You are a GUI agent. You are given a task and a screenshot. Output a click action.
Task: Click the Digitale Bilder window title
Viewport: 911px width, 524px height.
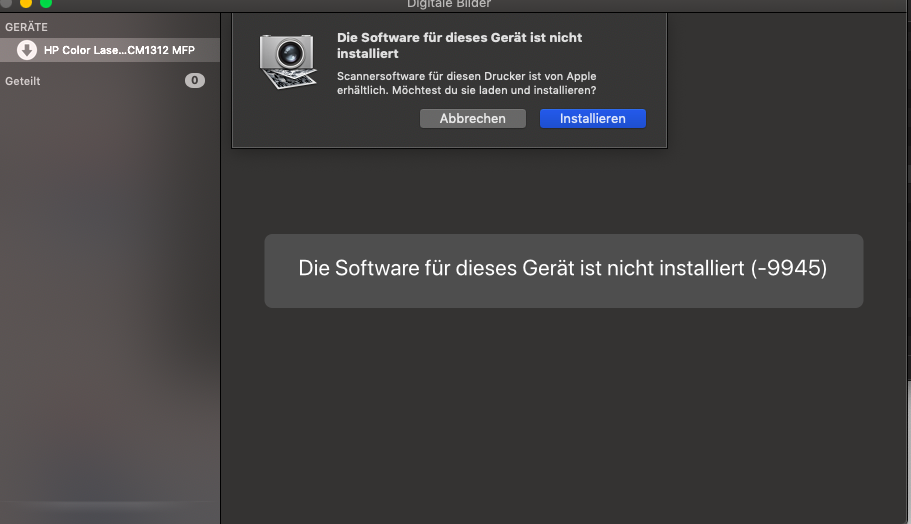pos(449,4)
